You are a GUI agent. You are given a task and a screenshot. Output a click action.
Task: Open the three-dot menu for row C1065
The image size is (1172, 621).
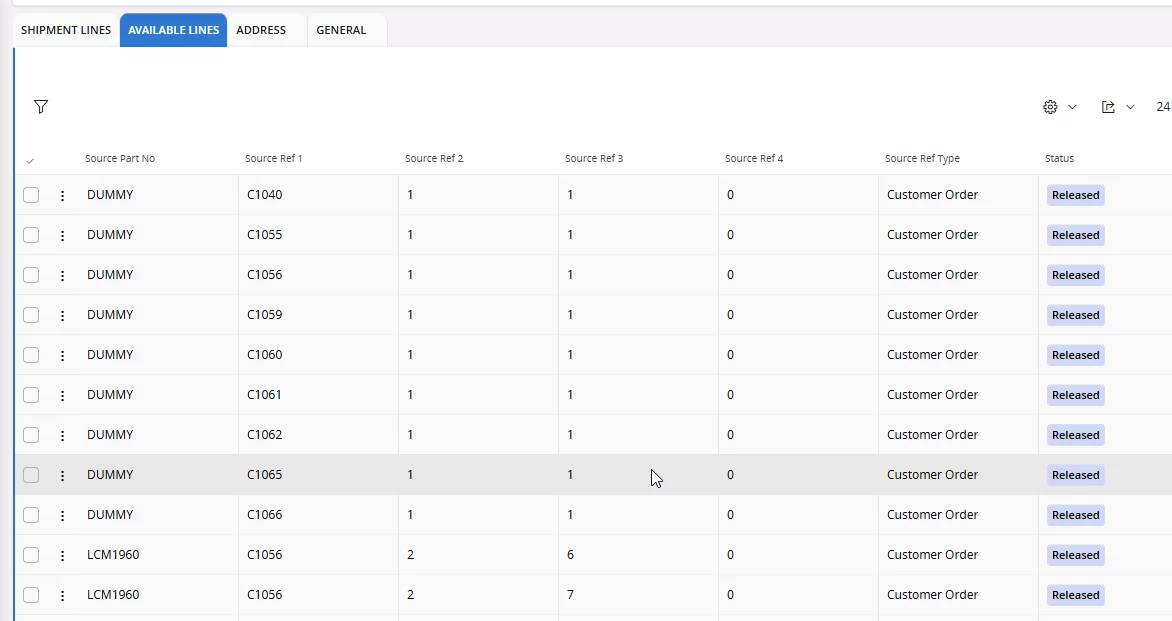click(x=62, y=475)
